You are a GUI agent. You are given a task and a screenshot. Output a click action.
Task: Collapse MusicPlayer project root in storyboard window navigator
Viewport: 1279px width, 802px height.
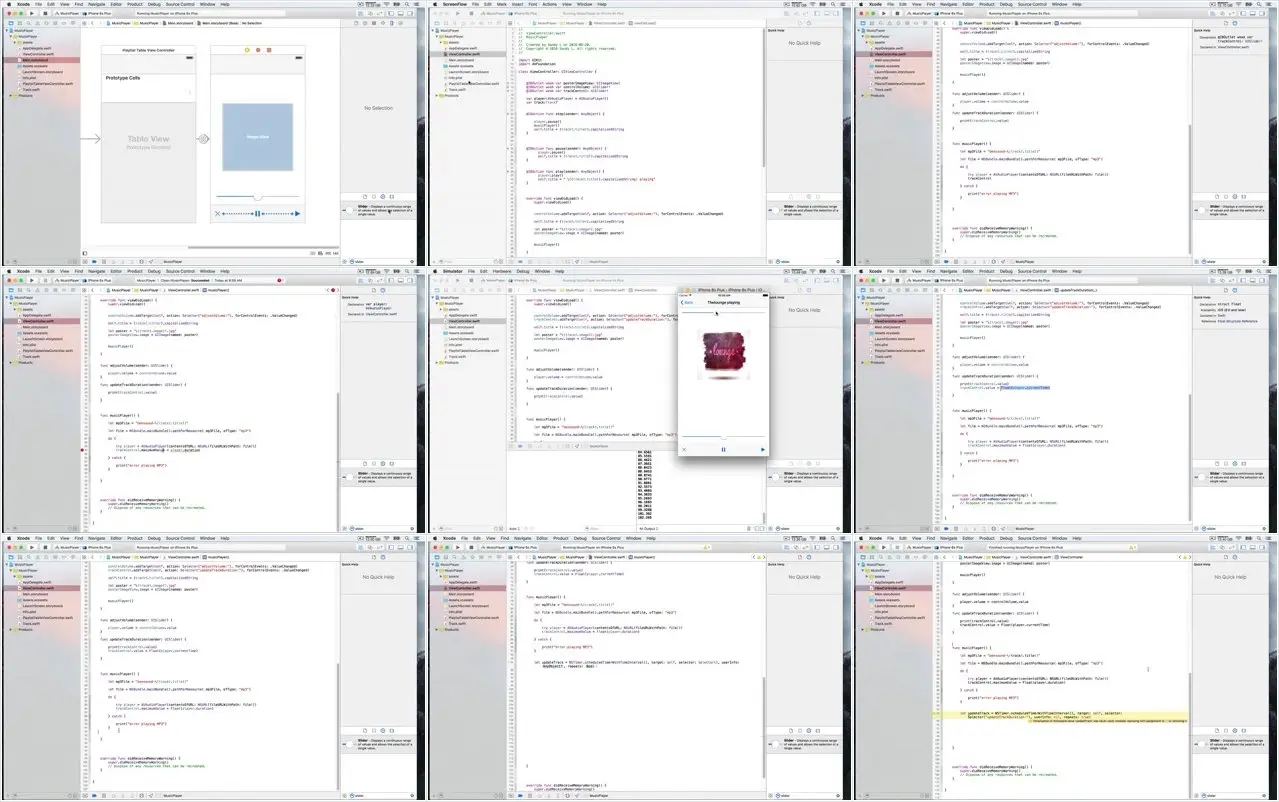tap(5, 30)
